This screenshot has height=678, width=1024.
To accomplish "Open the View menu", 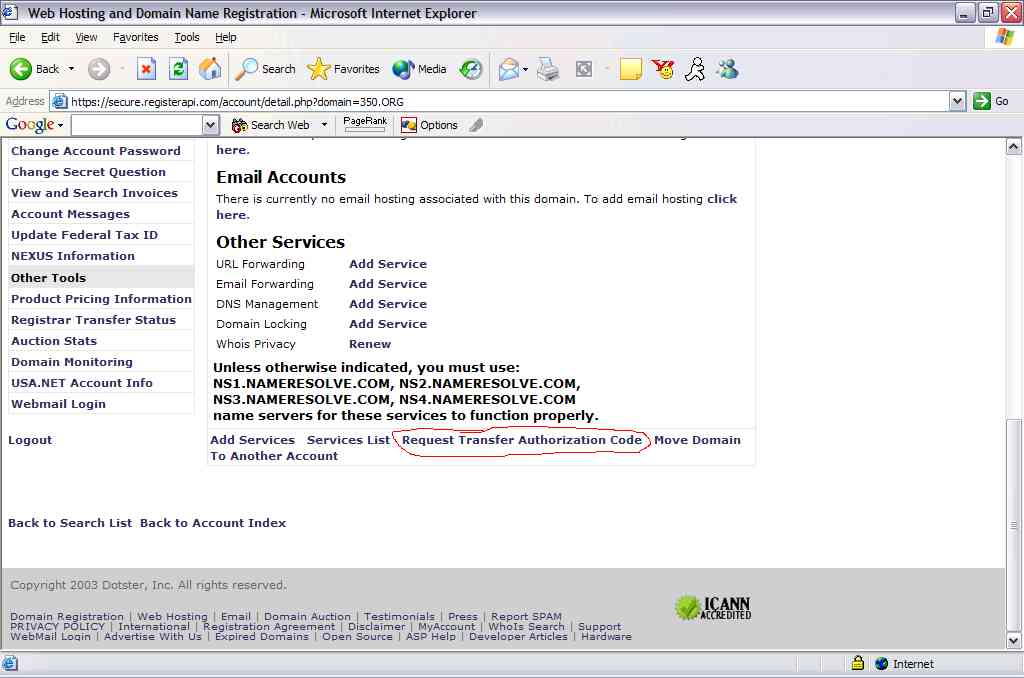I will [86, 37].
